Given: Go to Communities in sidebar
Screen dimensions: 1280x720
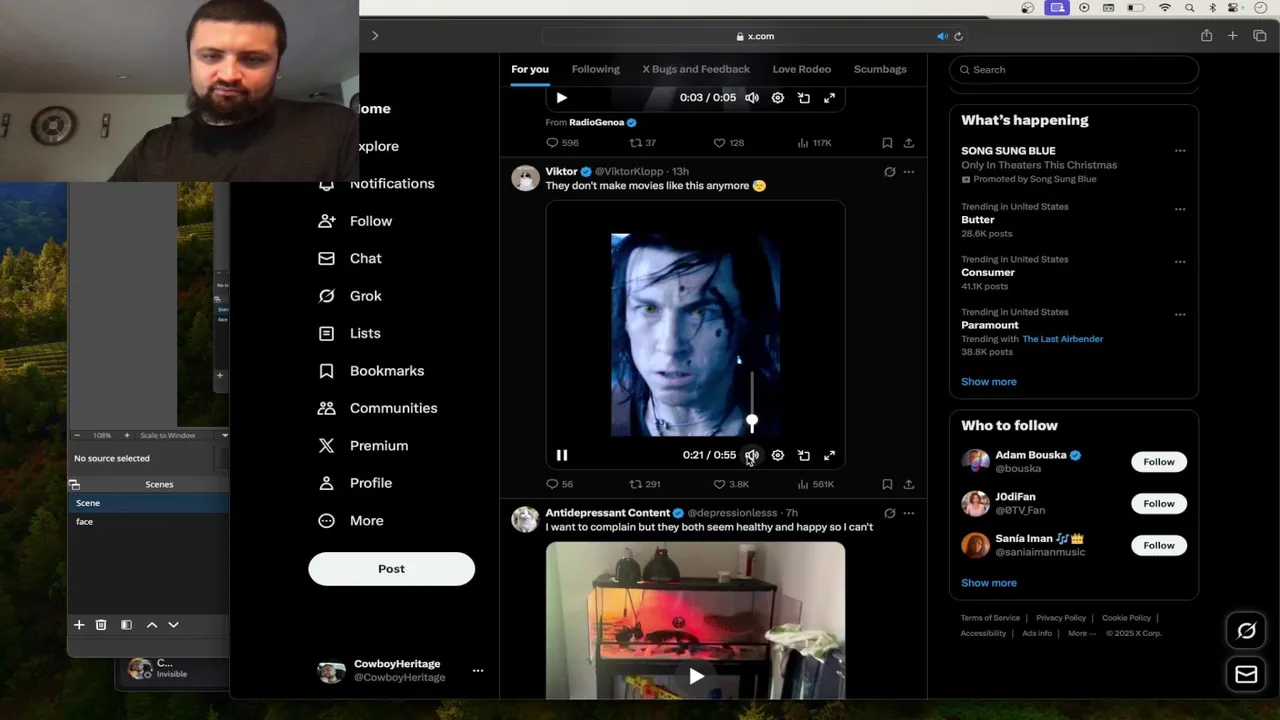Looking at the screenshot, I should pyautogui.click(x=377, y=408).
